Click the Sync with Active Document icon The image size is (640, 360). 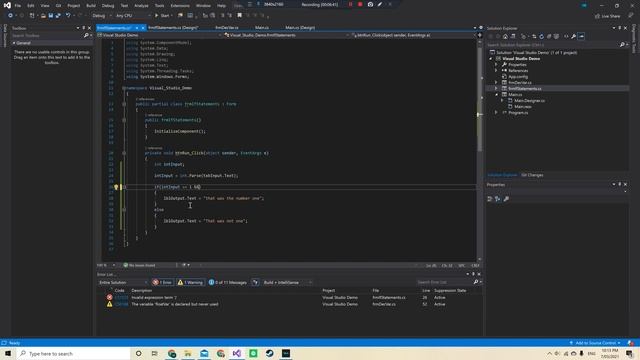(534, 36)
